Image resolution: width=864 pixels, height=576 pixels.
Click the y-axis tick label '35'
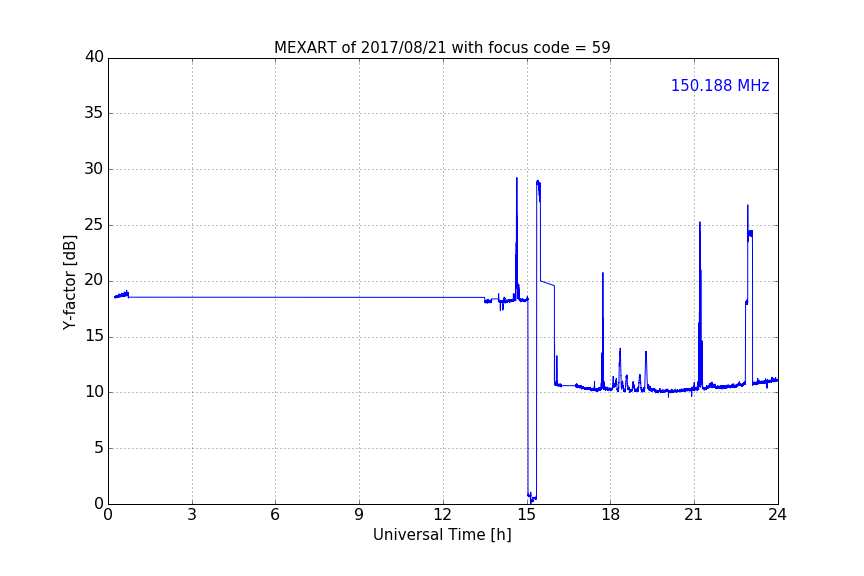(x=94, y=113)
